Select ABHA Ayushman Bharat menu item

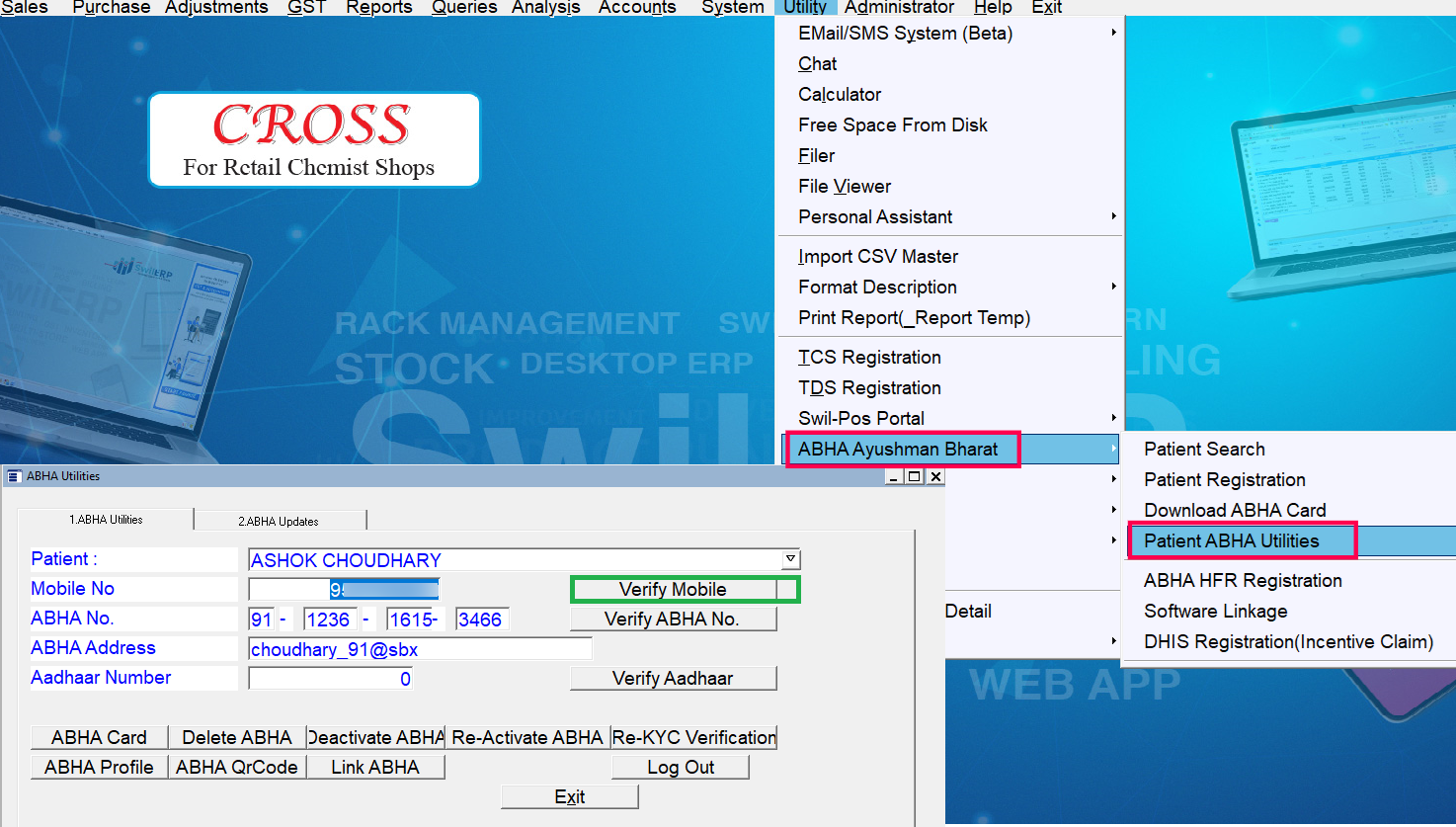tap(951, 449)
